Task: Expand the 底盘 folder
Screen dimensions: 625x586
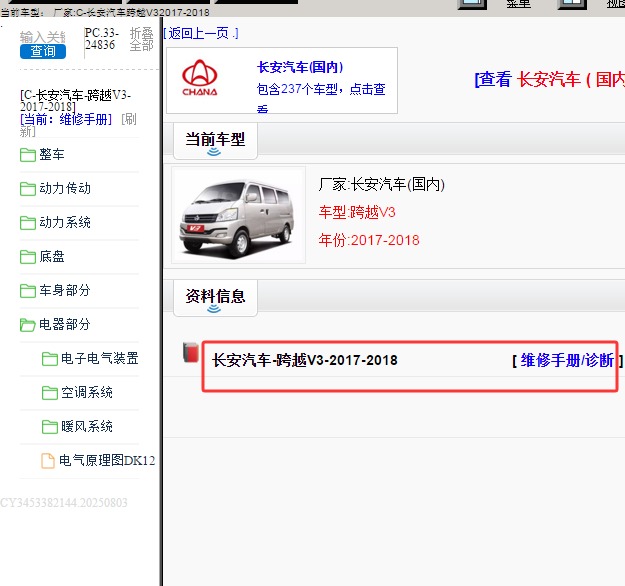Action: point(52,256)
